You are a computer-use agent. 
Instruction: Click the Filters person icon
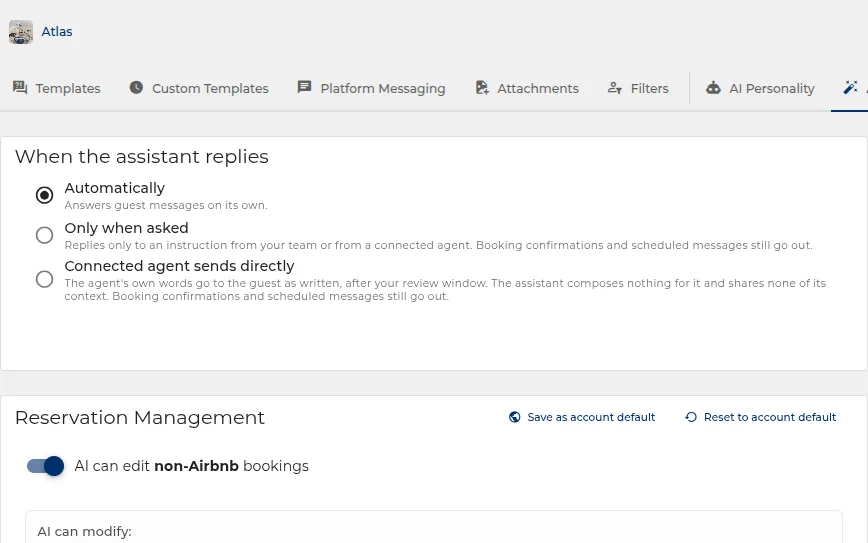614,87
